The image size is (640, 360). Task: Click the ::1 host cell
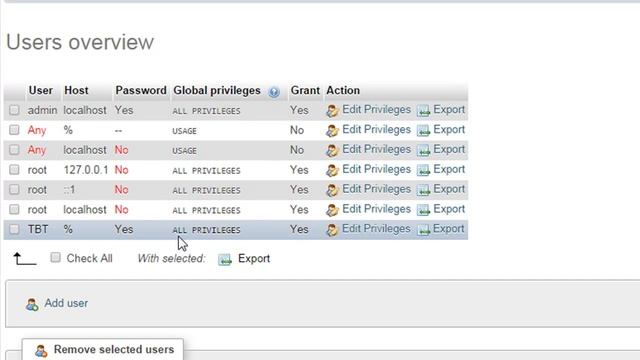[x=69, y=190]
